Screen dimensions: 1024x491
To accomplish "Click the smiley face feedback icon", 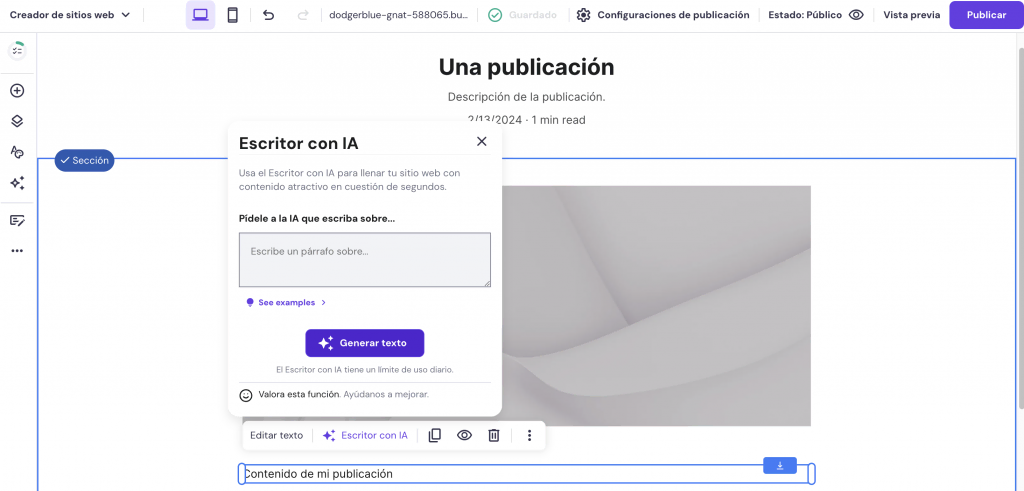I will (246, 395).
